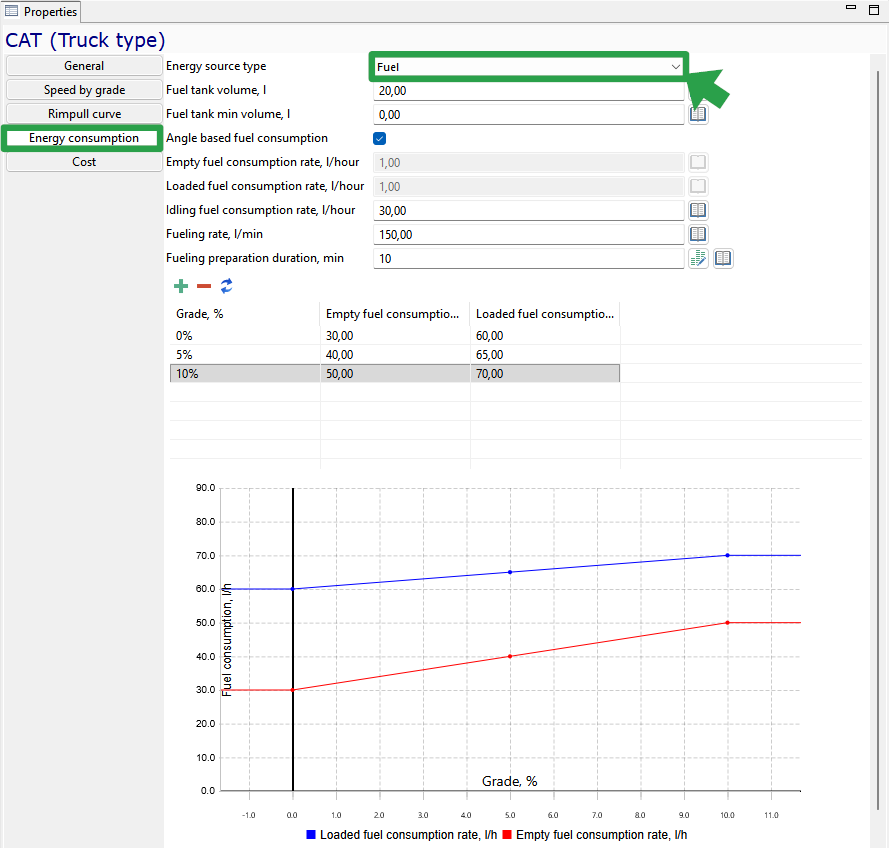Click the Fuel tank min volume field
Viewport: 889px width, 848px height.
[x=528, y=115]
